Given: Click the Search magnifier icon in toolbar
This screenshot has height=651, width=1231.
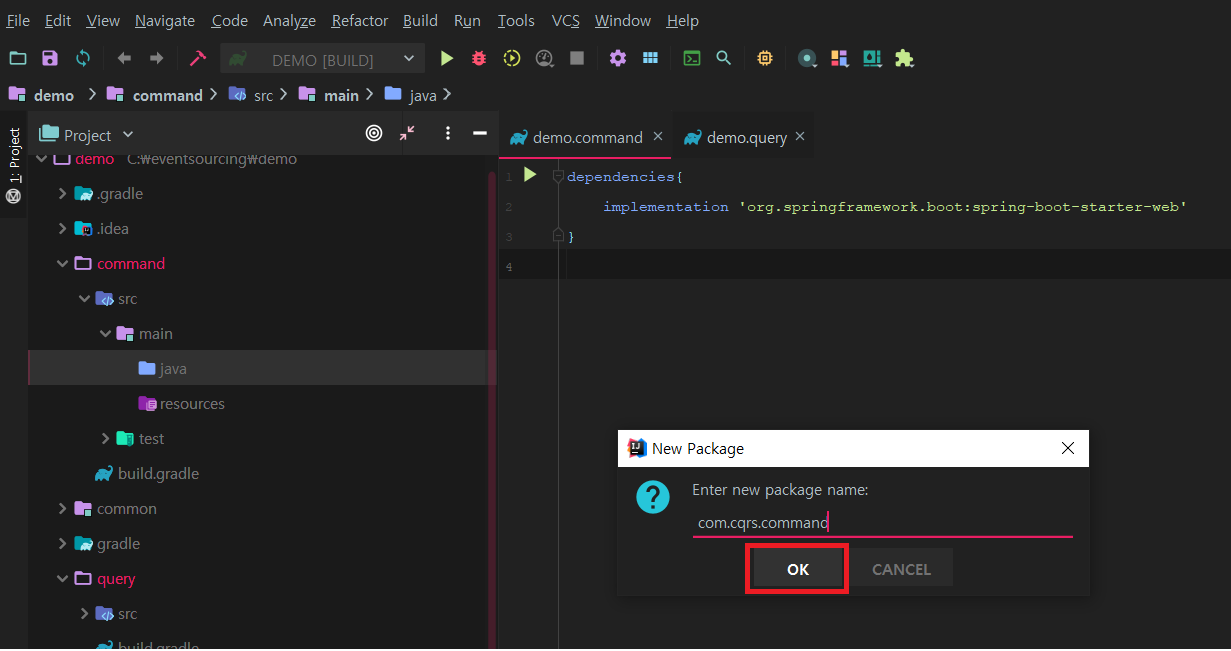Looking at the screenshot, I should click(x=723, y=59).
